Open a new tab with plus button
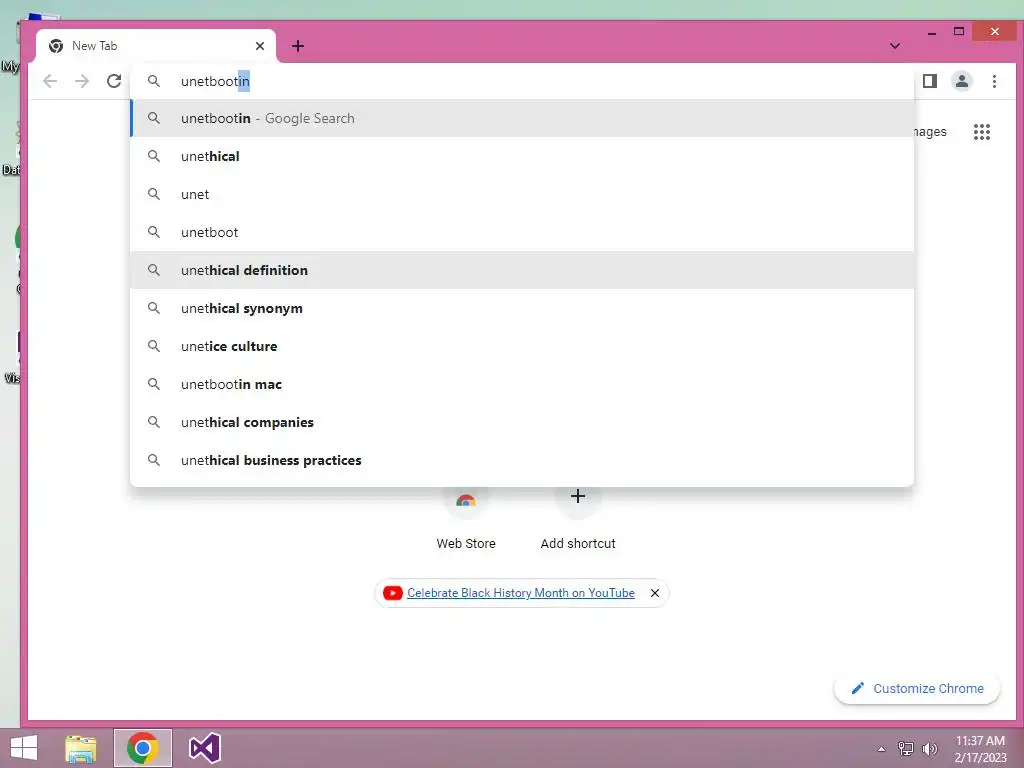 [298, 46]
